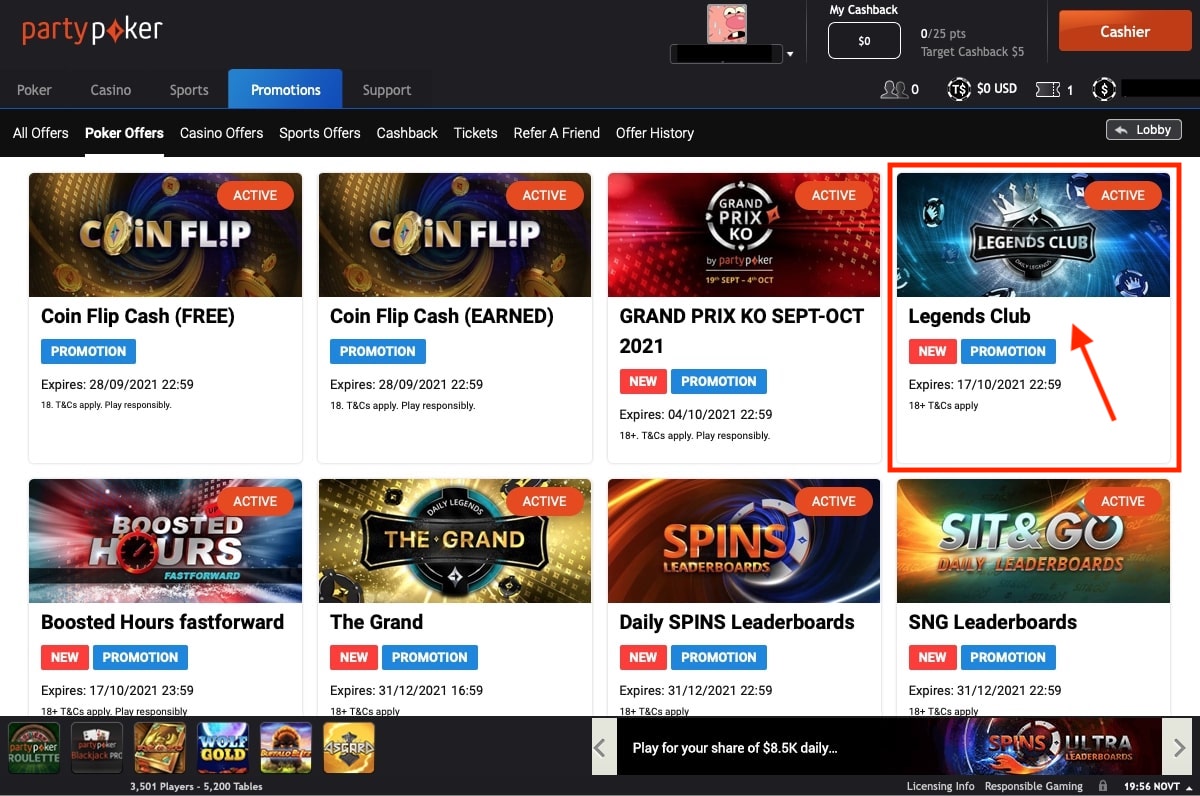Go to previous banner with left arrow
1200x796 pixels.
click(x=604, y=747)
